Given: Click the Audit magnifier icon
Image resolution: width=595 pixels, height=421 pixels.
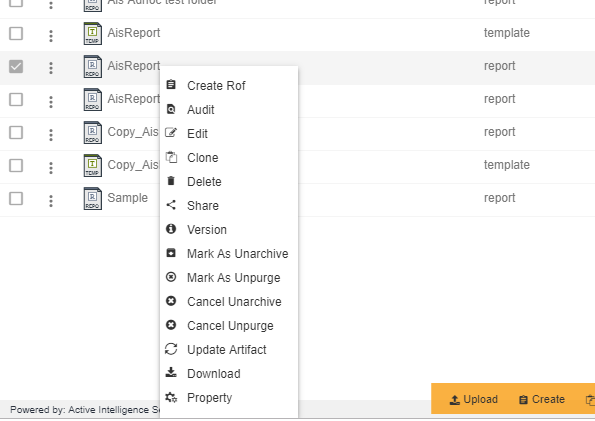Looking at the screenshot, I should pyautogui.click(x=171, y=109).
